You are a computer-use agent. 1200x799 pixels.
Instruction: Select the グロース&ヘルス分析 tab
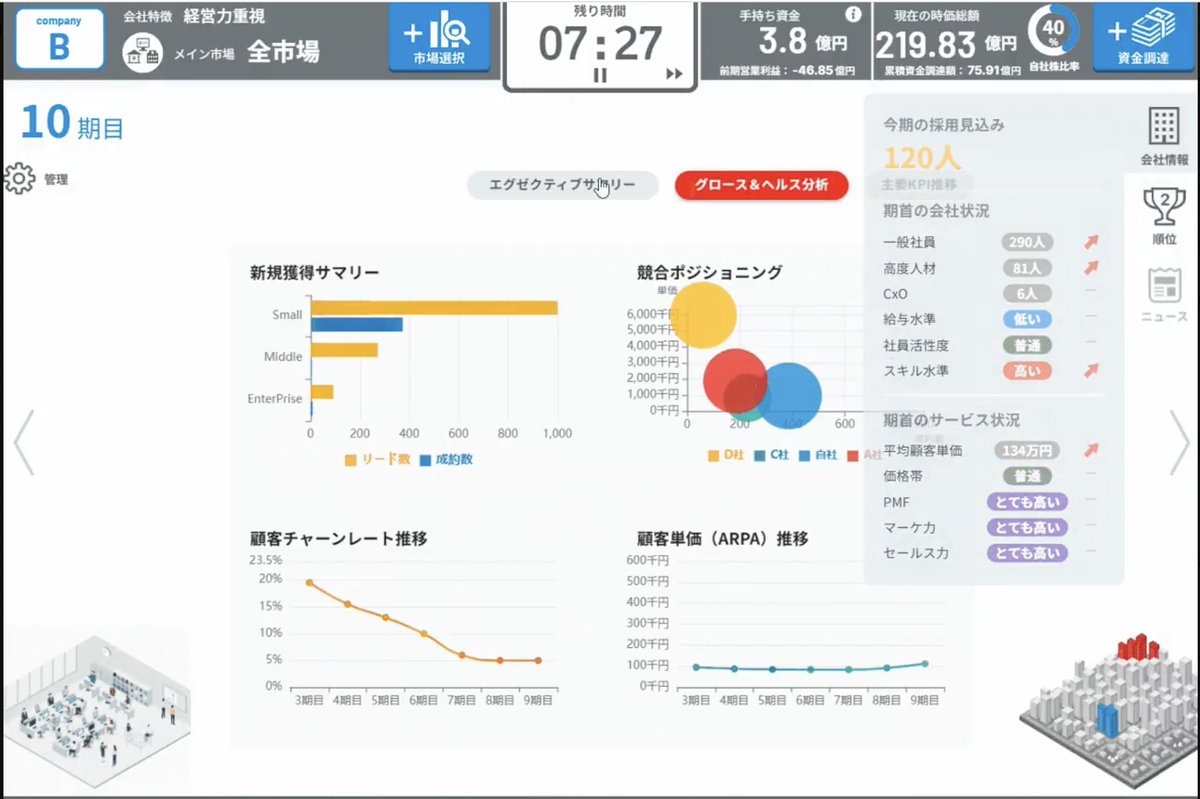click(762, 185)
